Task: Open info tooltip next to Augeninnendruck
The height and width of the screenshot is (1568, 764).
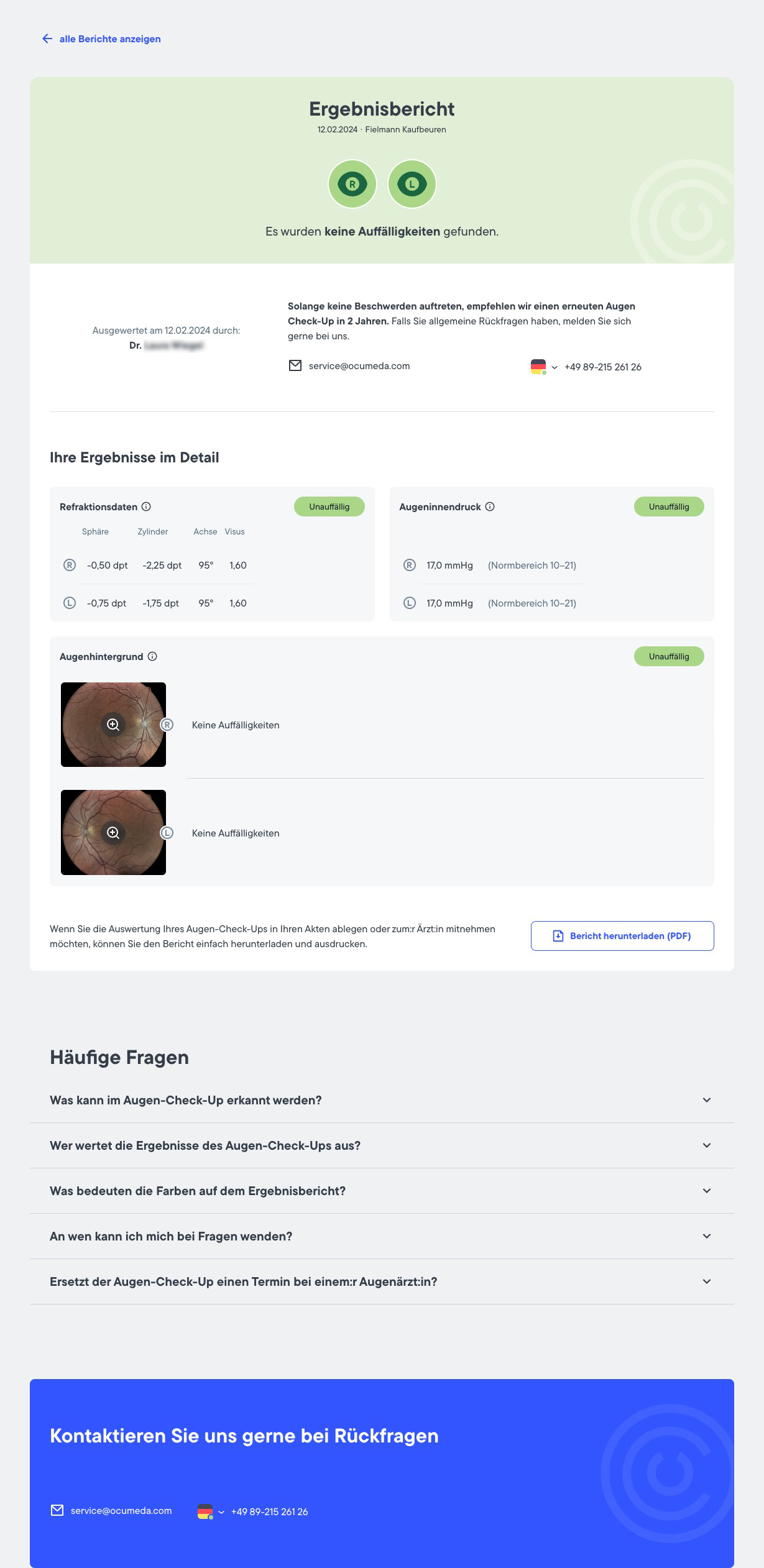Action: 490,507
